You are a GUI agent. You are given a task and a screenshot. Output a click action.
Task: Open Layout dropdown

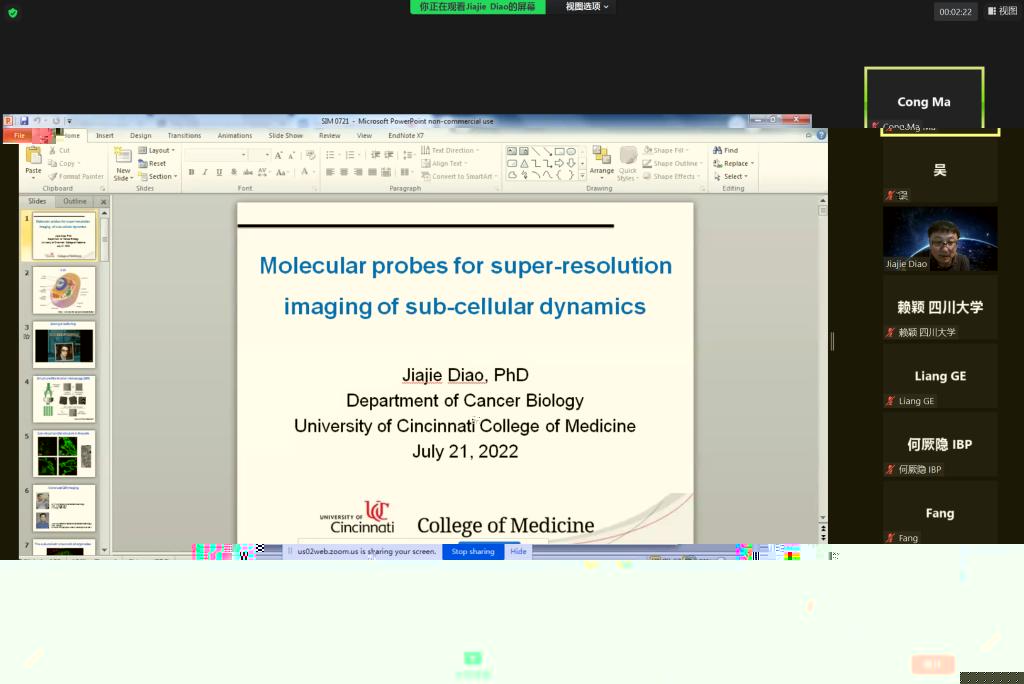[156, 150]
